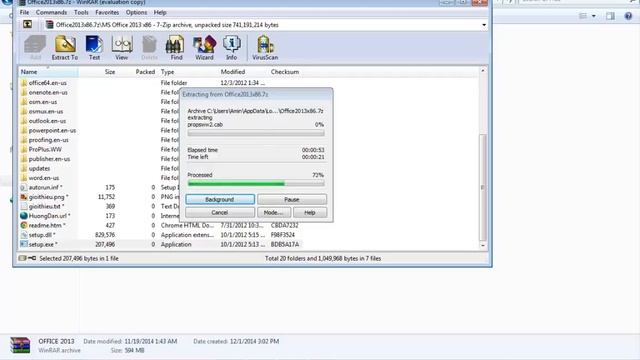This screenshot has height=360, width=640.
Task: Click the OFFICE 2013 file name text
Action: coord(56,341)
